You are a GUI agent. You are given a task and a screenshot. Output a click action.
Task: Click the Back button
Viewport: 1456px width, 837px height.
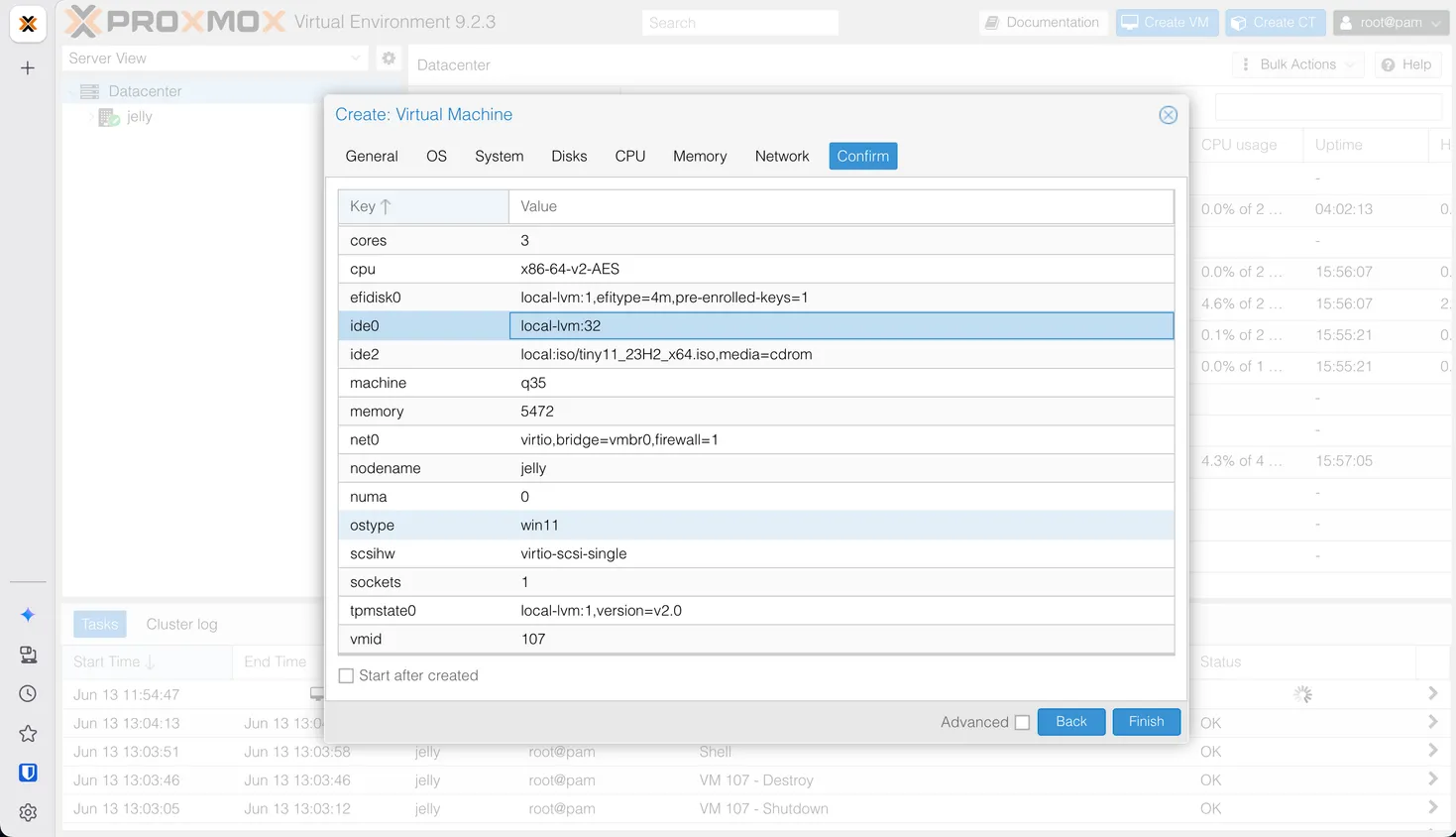click(1070, 721)
